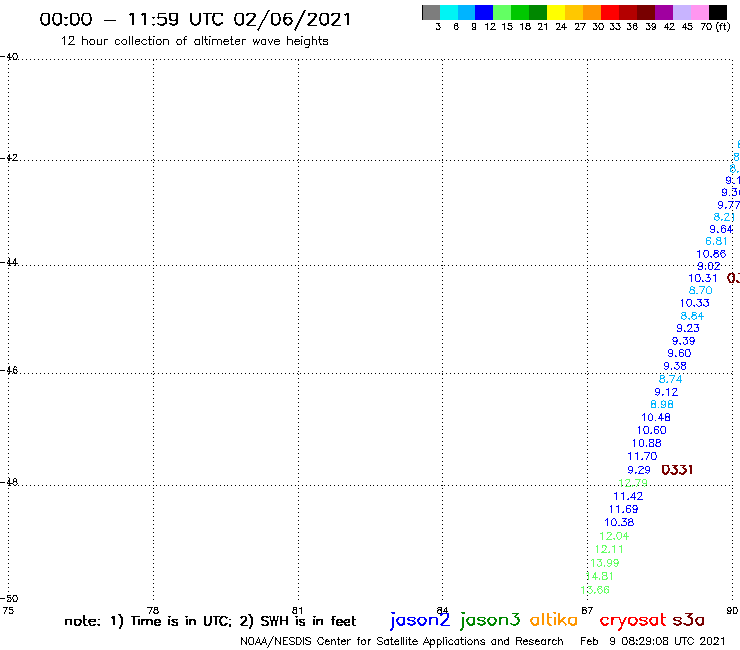The width and height of the screenshot is (740, 650).
Task: Pick the purple 42 ft legend swatch
Action: 664,12
